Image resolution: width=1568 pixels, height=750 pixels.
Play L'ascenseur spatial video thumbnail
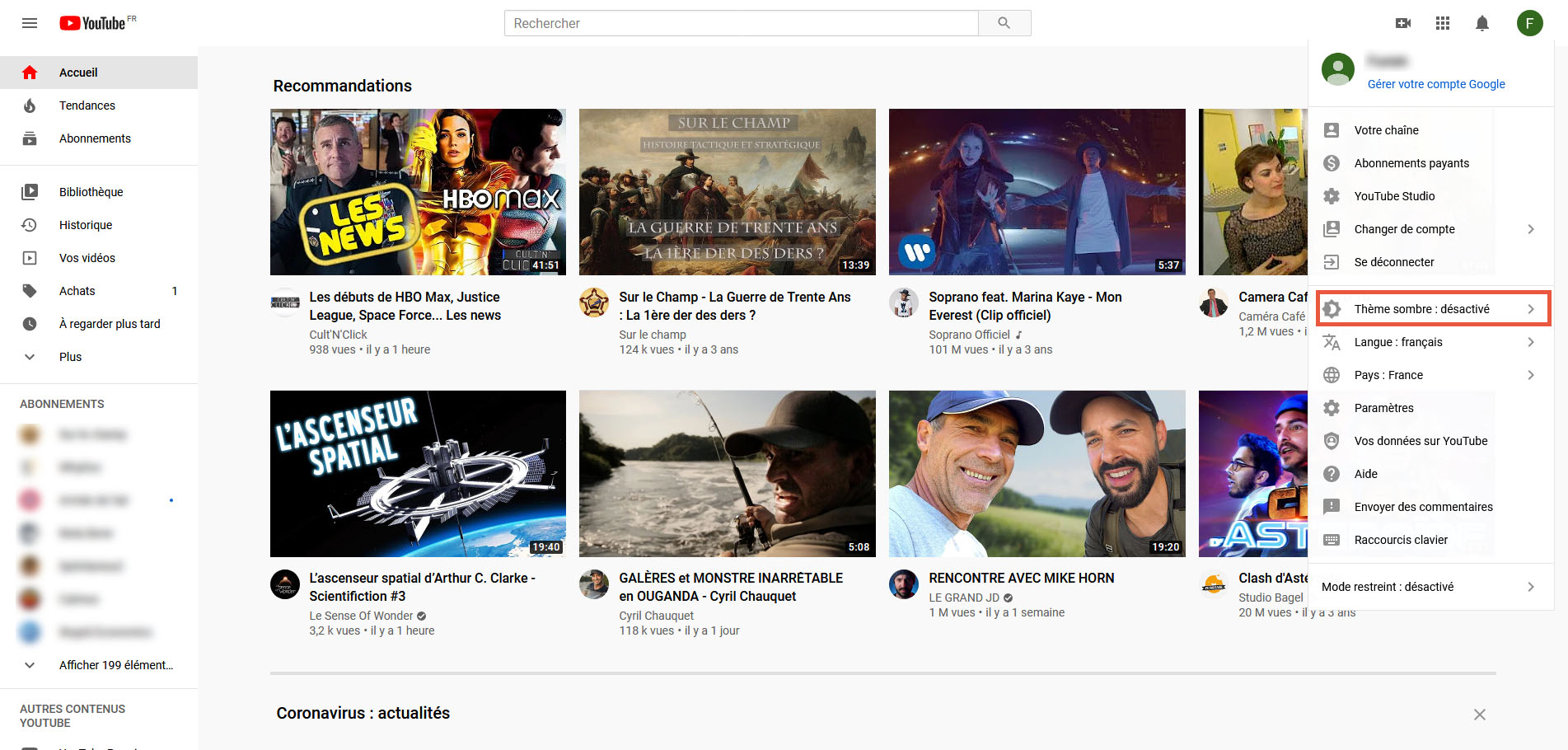[x=418, y=474]
